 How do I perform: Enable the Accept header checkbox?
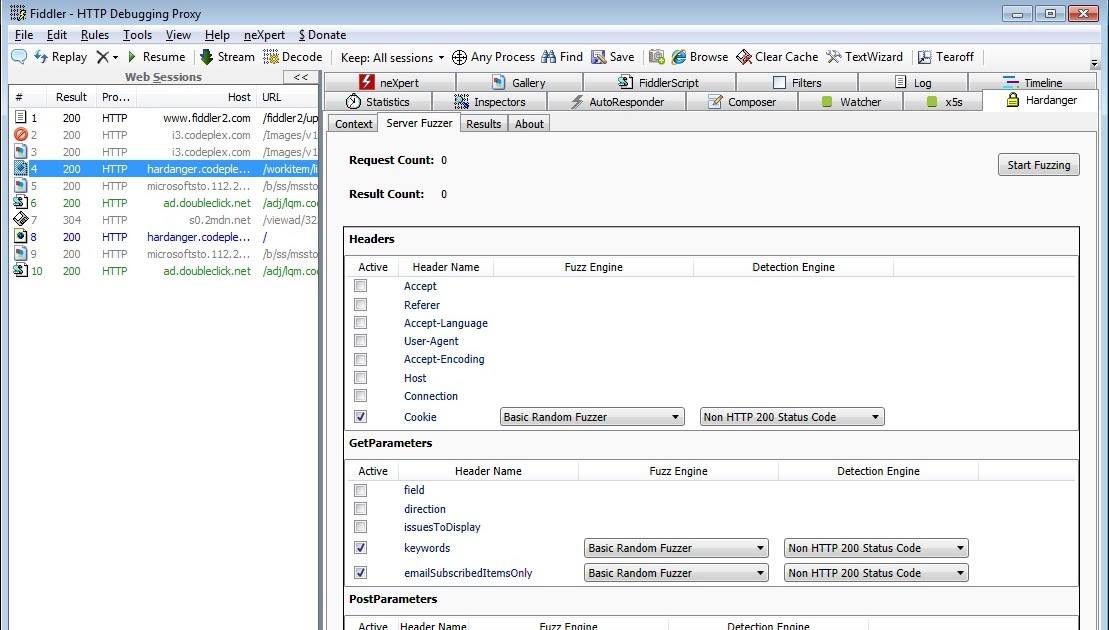(361, 286)
